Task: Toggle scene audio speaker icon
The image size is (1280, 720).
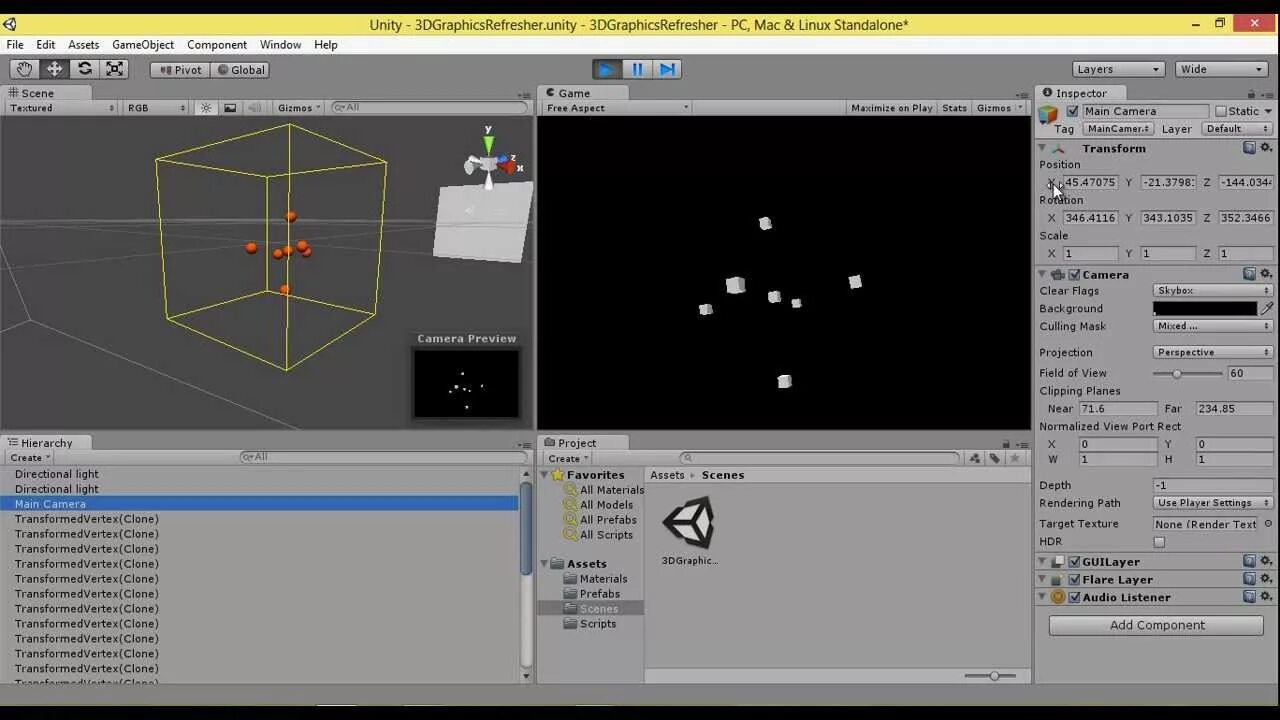Action: (254, 108)
